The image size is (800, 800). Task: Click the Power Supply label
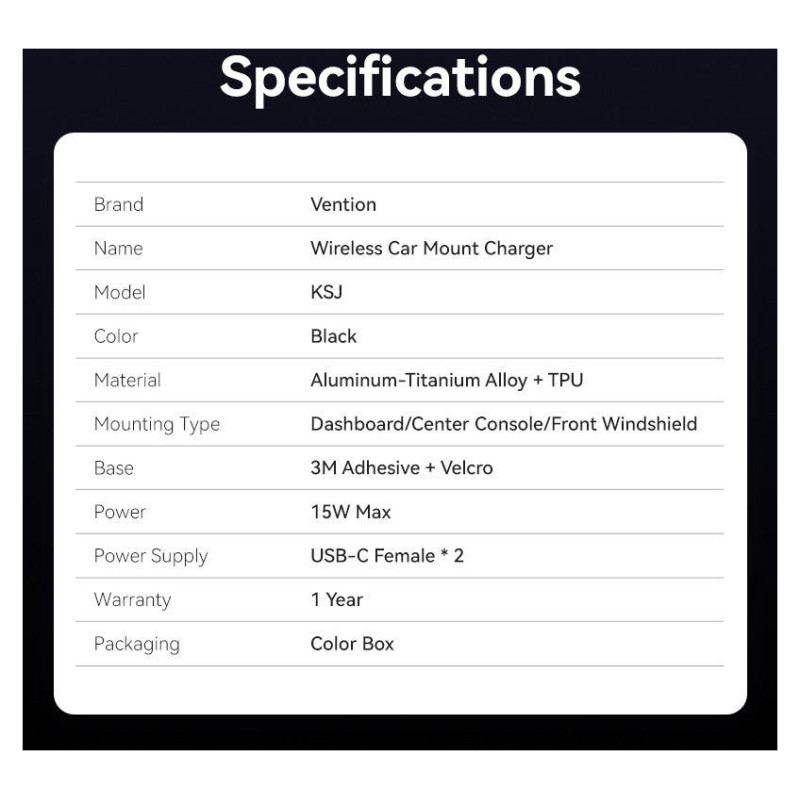point(150,556)
